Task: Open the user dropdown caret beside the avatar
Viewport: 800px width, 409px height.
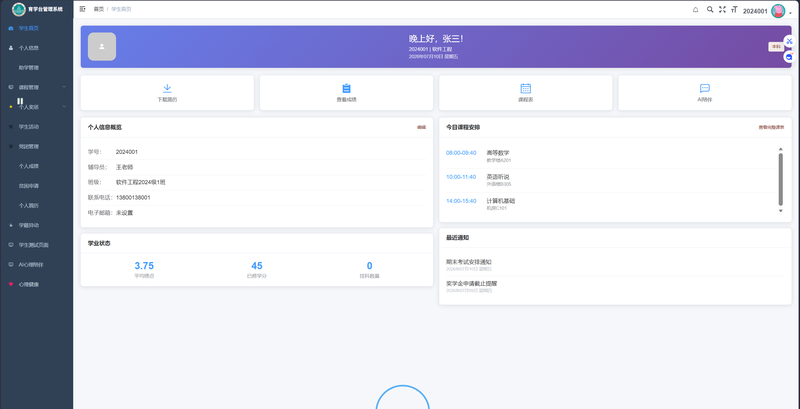Action: (791, 13)
